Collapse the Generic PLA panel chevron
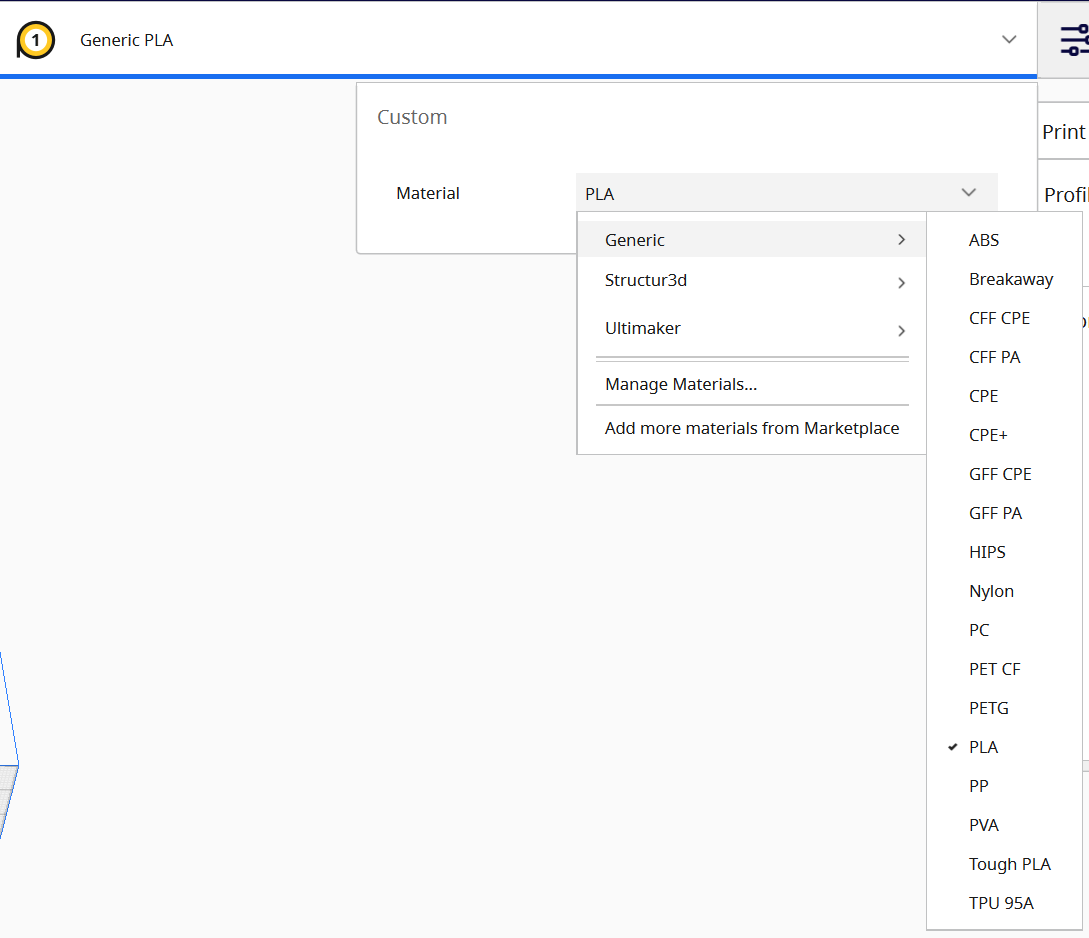1089x938 pixels. pyautogui.click(x=1009, y=40)
